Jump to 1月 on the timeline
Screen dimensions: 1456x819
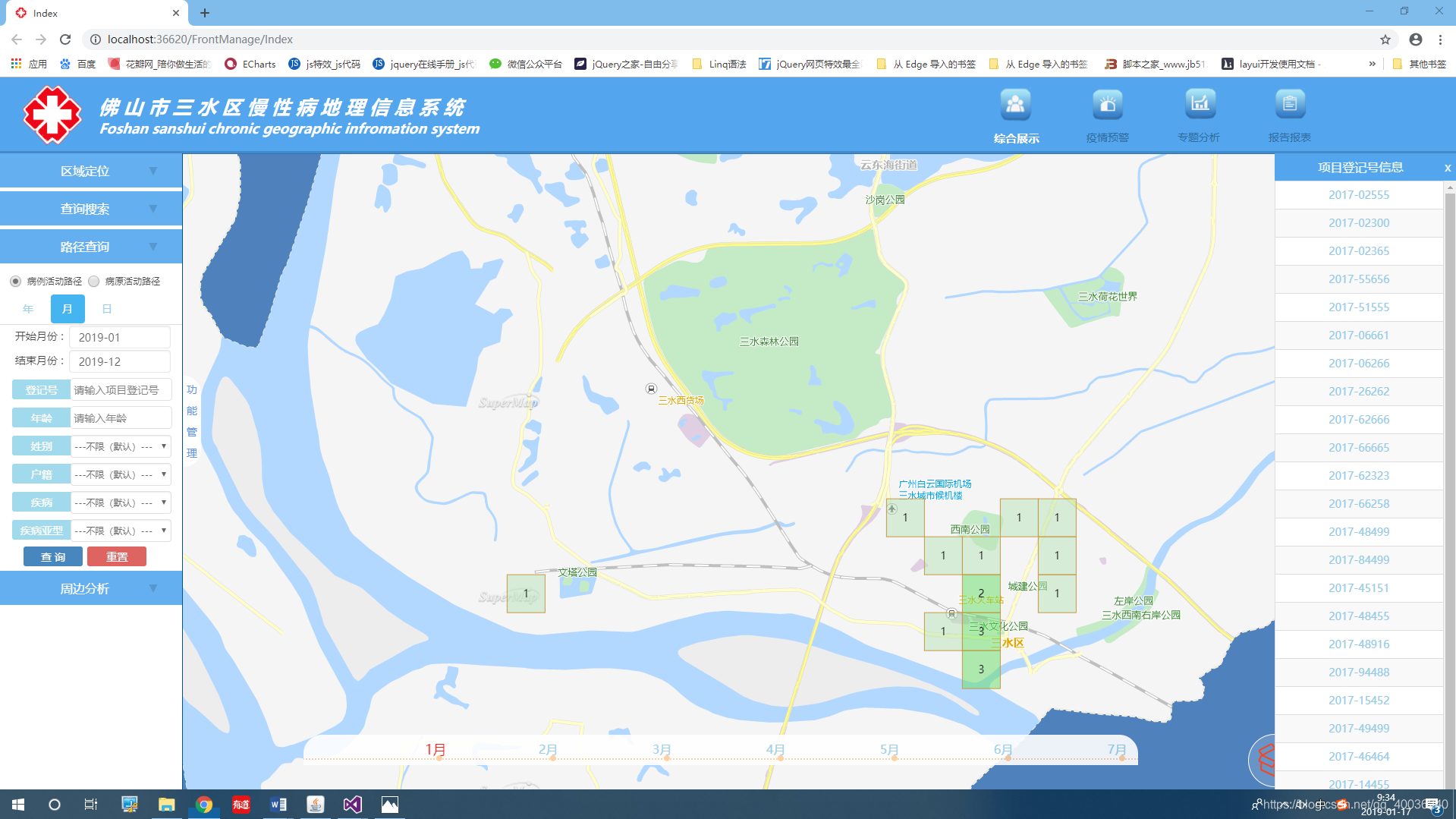click(436, 750)
